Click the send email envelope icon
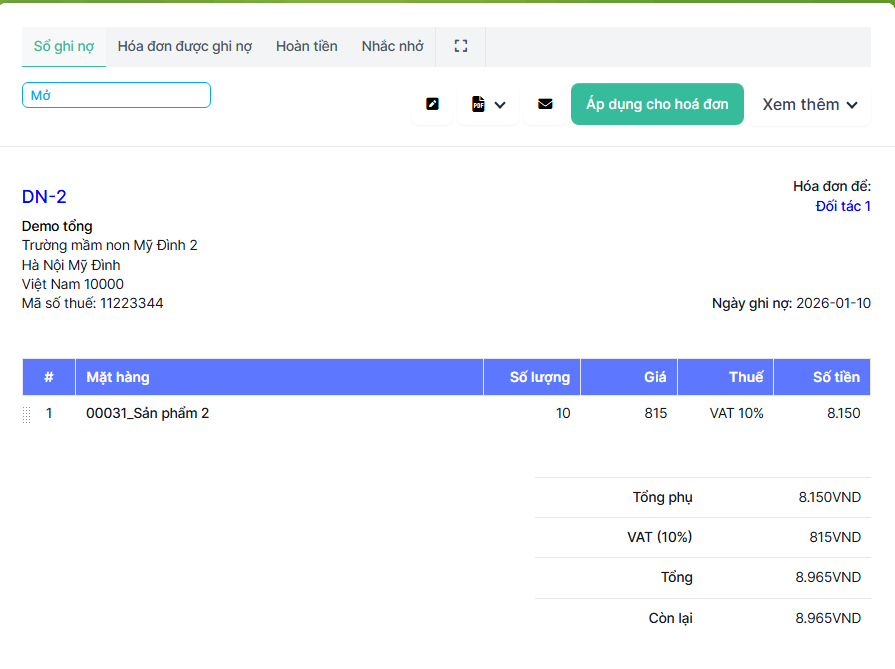Viewport: 895px width, 669px height. [x=545, y=104]
